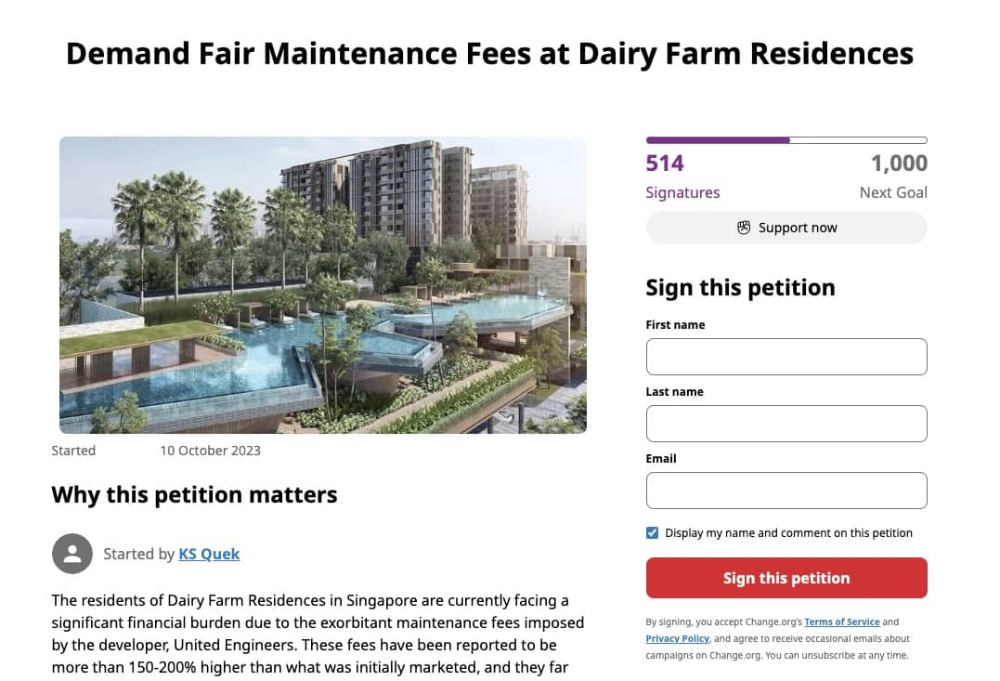Screen dimensions: 1000x681
Task: Click into the Last name field
Action: [786, 424]
